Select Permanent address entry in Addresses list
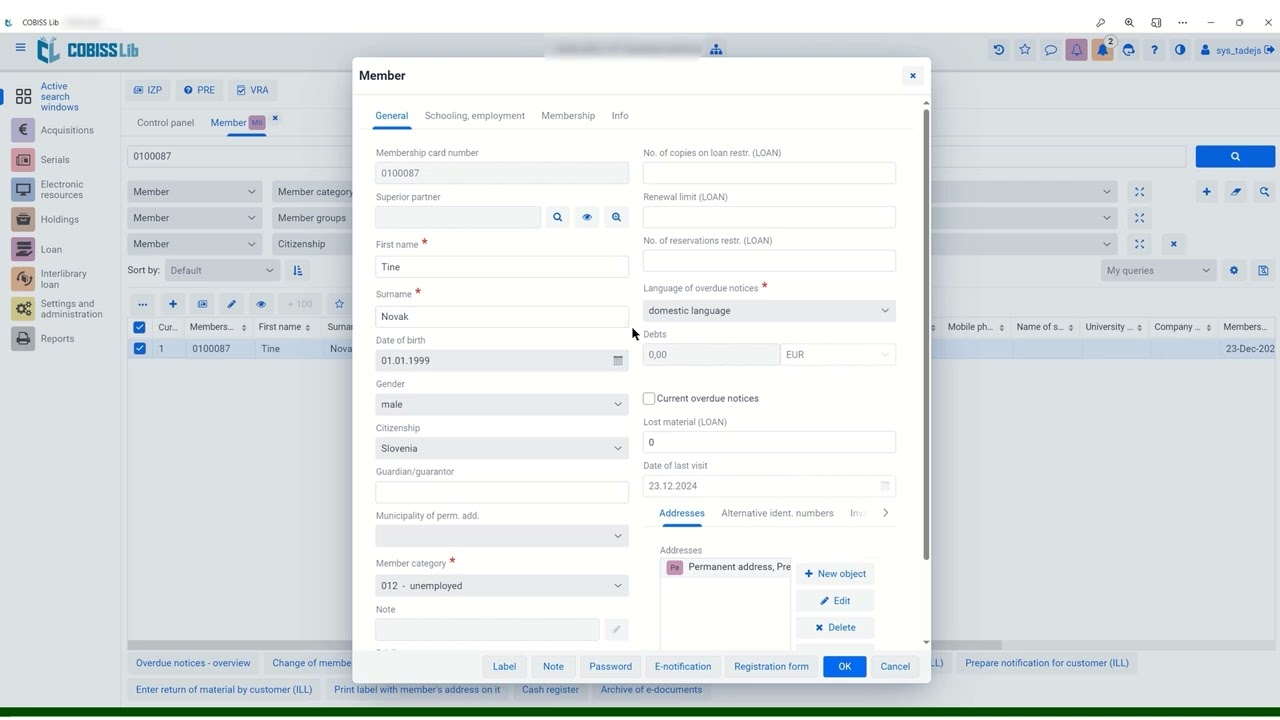Image resolution: width=1280 pixels, height=720 pixels. coord(728,567)
